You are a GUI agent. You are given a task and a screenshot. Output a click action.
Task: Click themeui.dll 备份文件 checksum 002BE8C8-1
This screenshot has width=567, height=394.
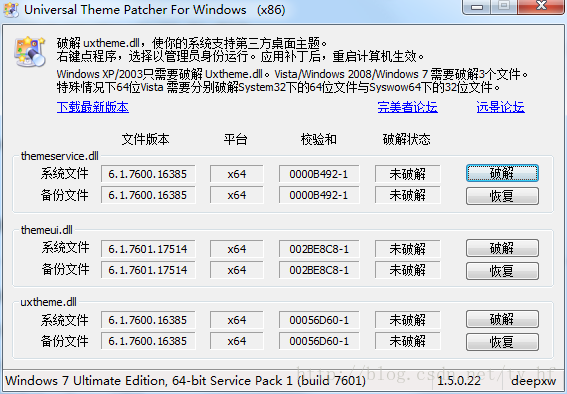tap(319, 270)
